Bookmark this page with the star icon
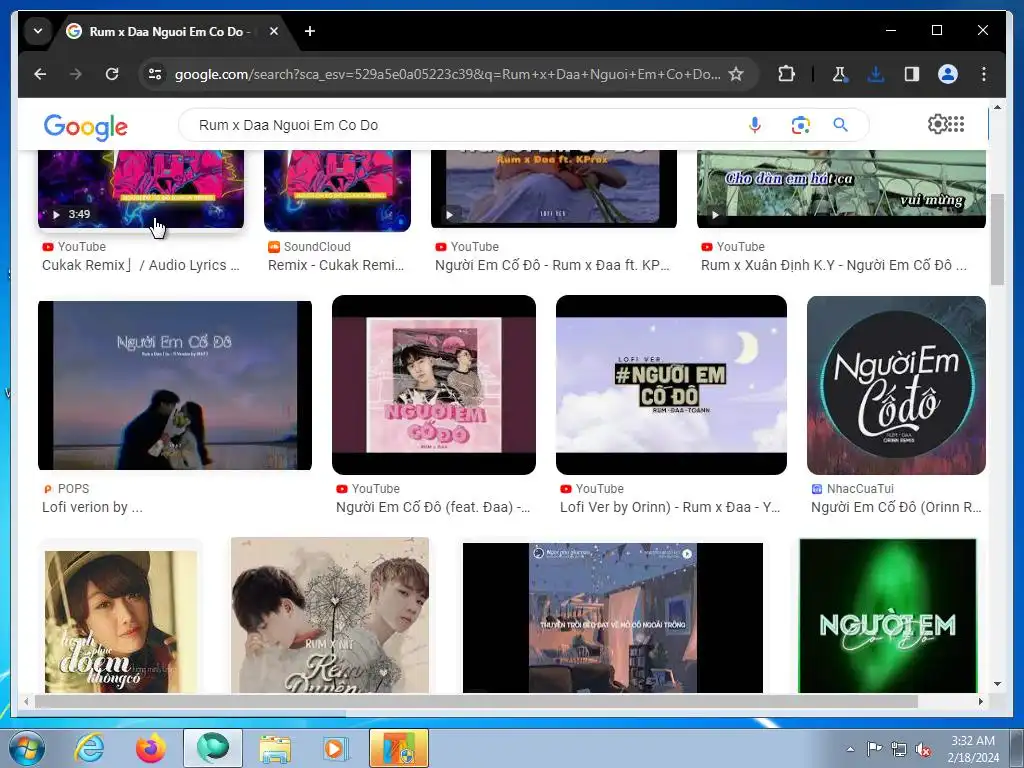The width and height of the screenshot is (1024, 768). [x=736, y=74]
